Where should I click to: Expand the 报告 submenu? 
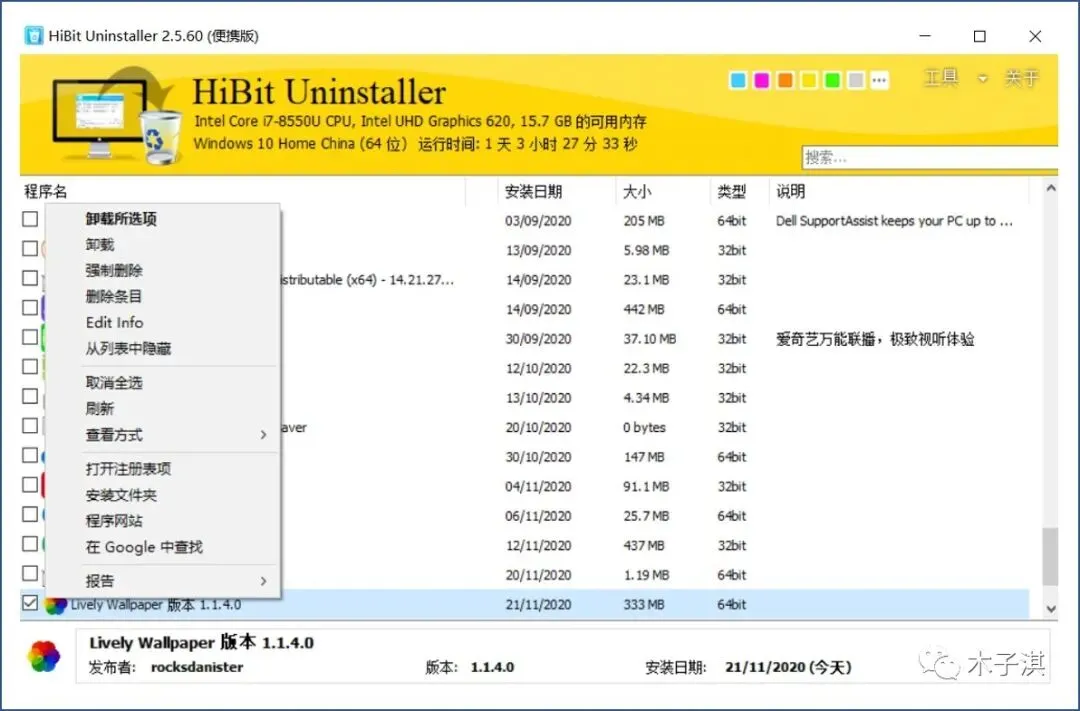pos(163,581)
